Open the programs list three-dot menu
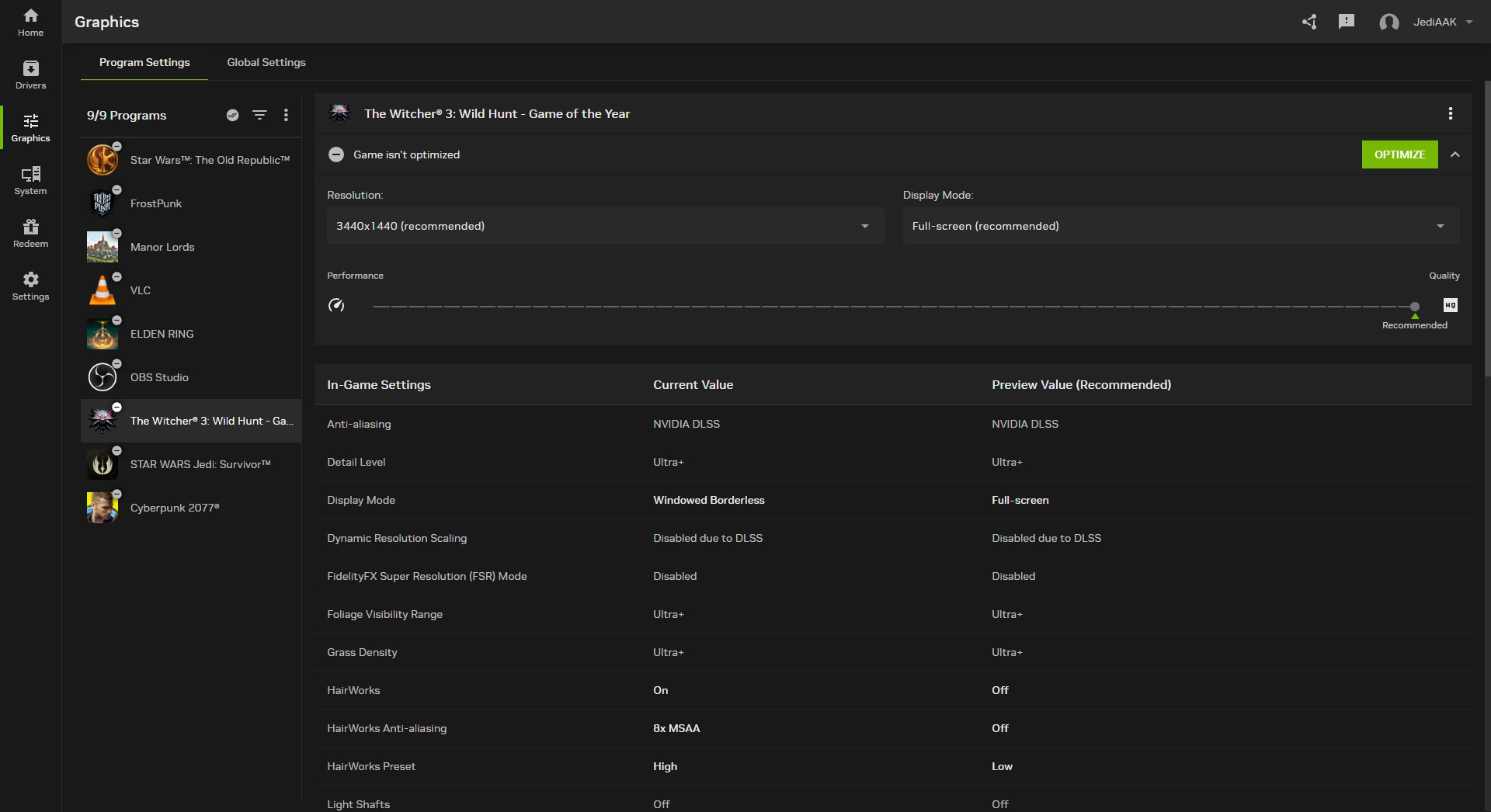 pyautogui.click(x=286, y=115)
